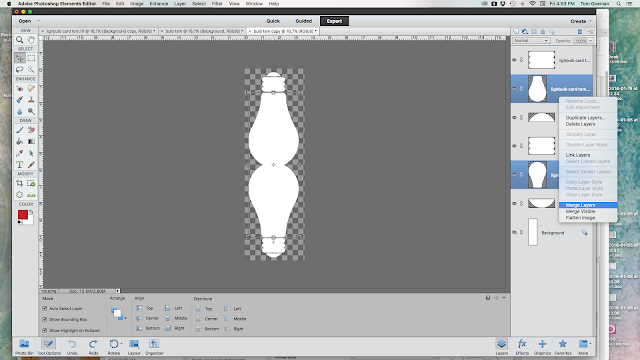Show the hidden Background layer
This screenshot has width=640, height=360.
pos(514,232)
